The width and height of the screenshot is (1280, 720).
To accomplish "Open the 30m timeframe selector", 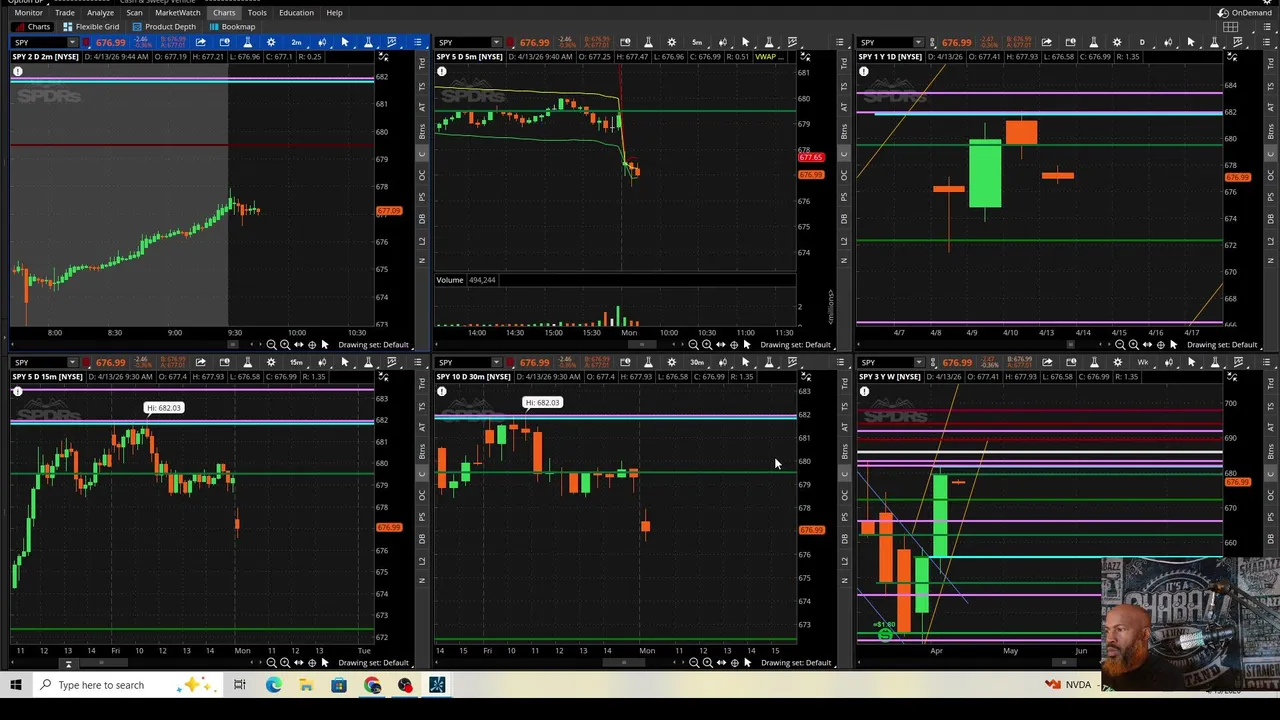I will pos(697,361).
